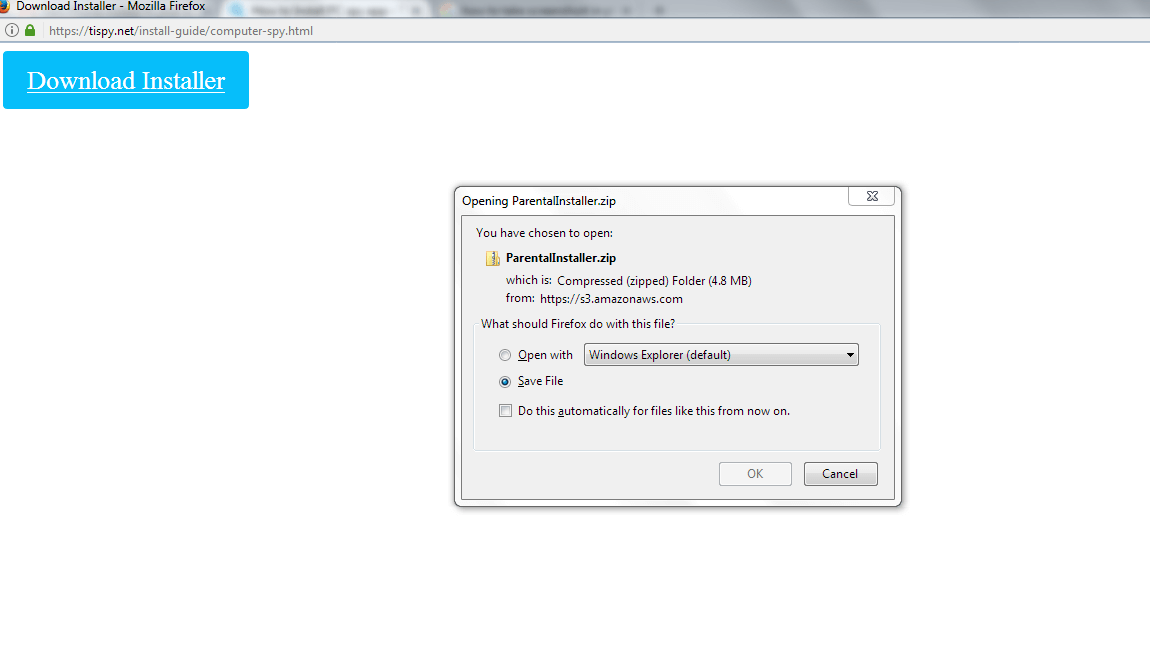Click the ParentalInstaller.zip folder icon
This screenshot has height=650, width=1150.
[492, 258]
